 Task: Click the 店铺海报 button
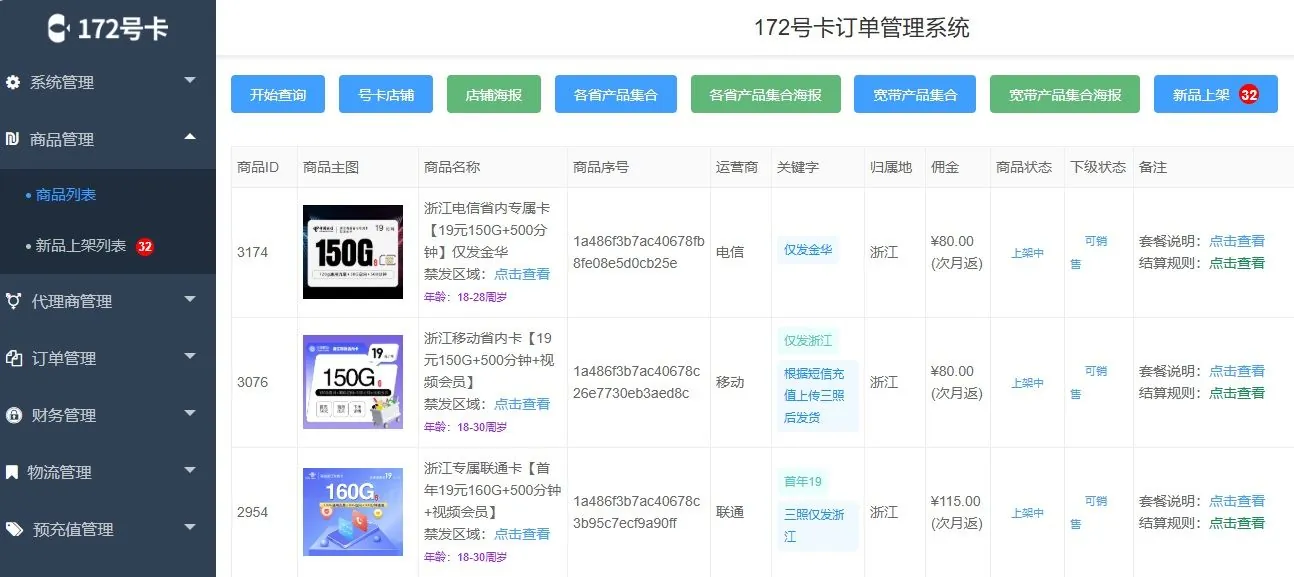(x=494, y=95)
